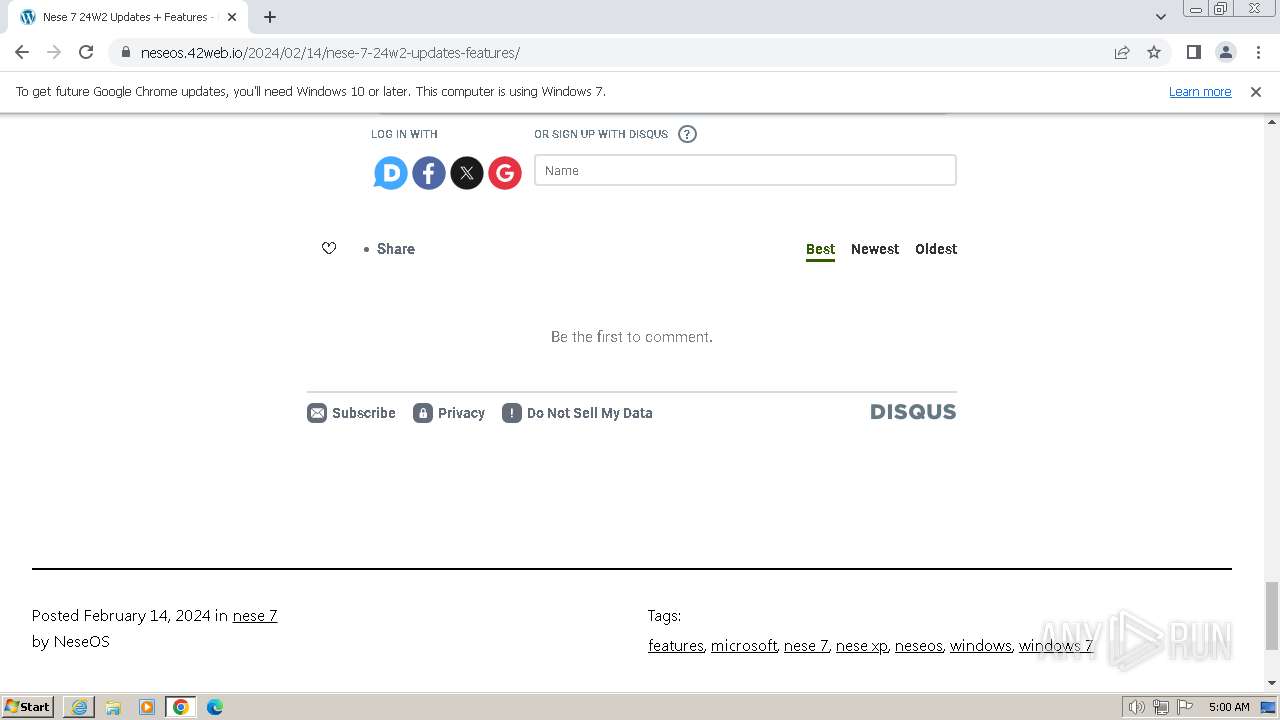Open Internet Explorer from the taskbar
Screen dimensions: 1280x720
[79, 707]
